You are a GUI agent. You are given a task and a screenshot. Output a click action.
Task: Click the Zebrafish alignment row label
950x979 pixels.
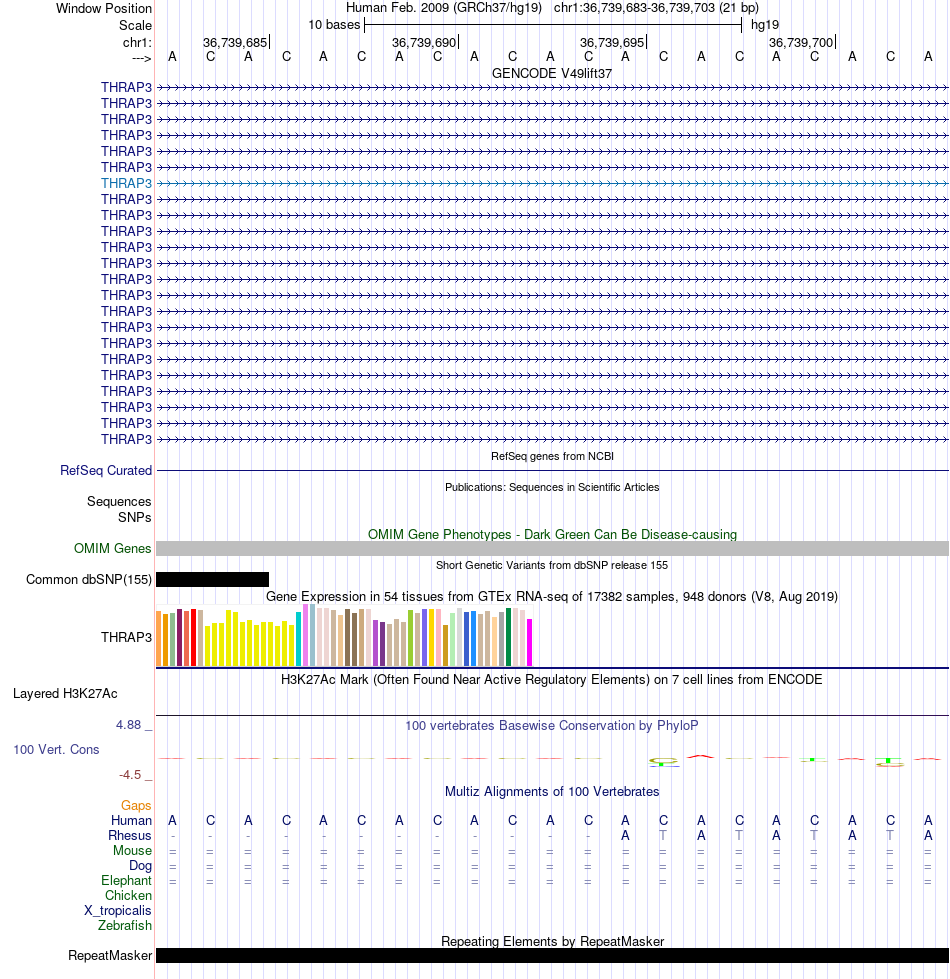coord(125,925)
